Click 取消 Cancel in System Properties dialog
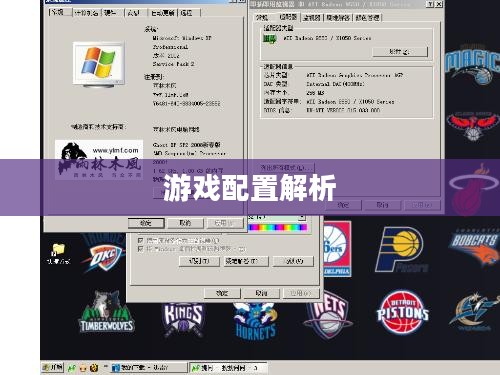 185,223
